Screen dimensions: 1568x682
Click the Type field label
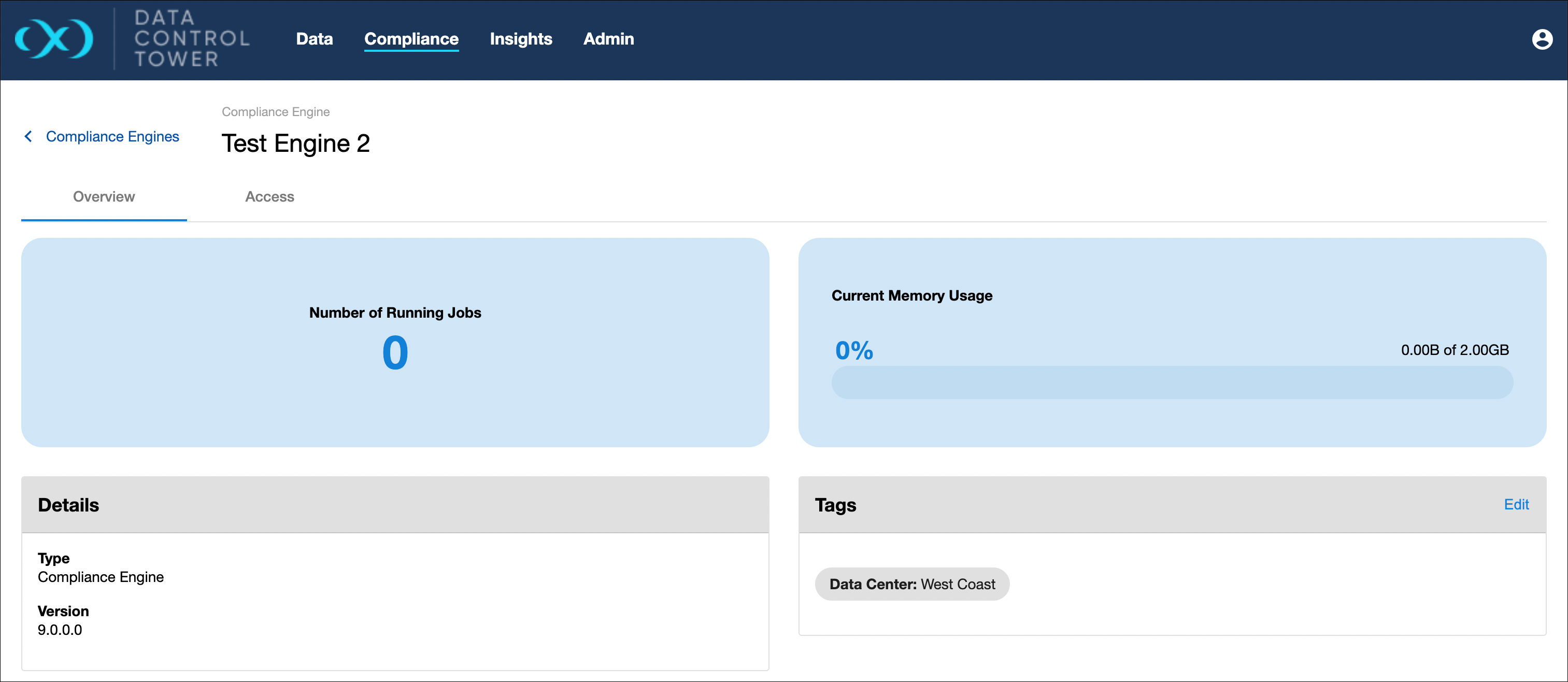[53, 558]
